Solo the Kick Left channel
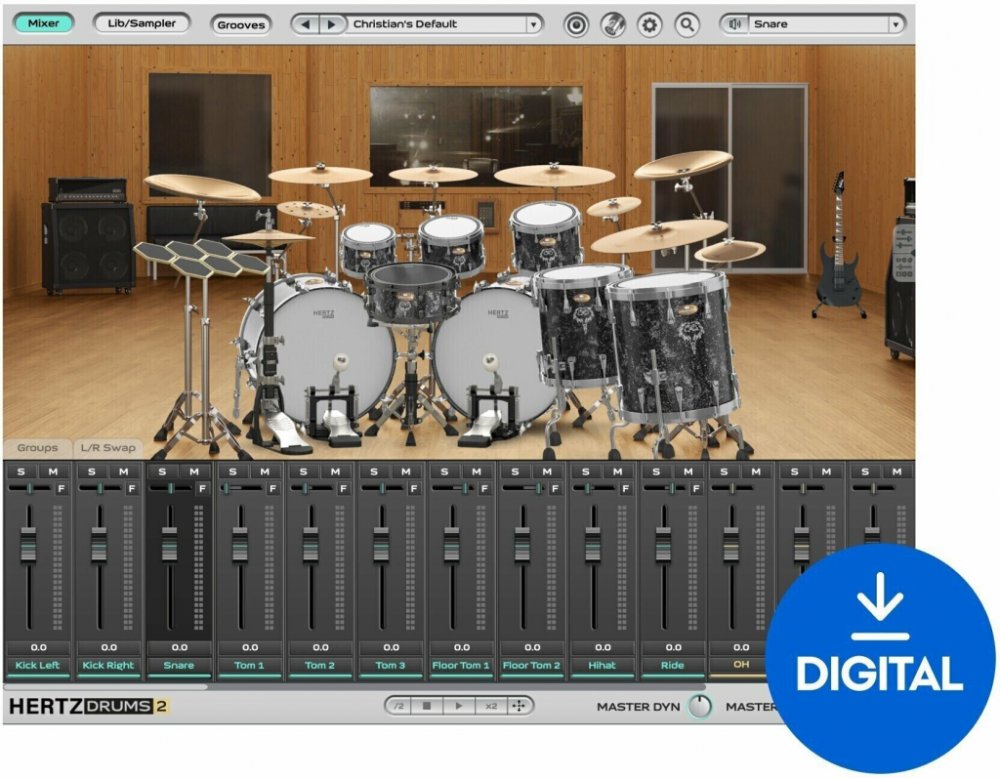 click(x=21, y=471)
